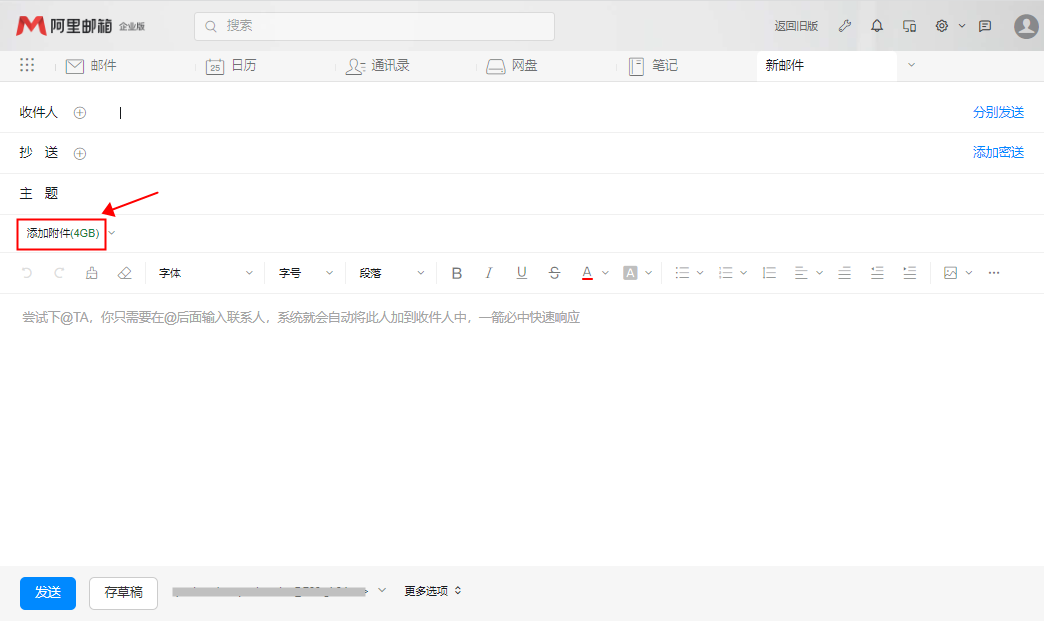Click the 搜索 search box
The height and width of the screenshot is (621, 1044).
point(374,26)
